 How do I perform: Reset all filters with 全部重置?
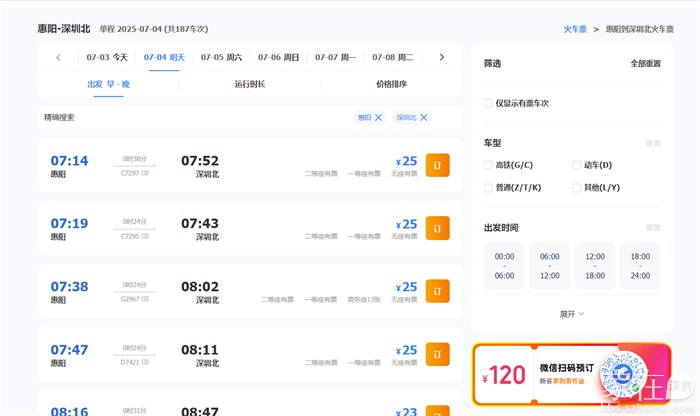click(645, 63)
